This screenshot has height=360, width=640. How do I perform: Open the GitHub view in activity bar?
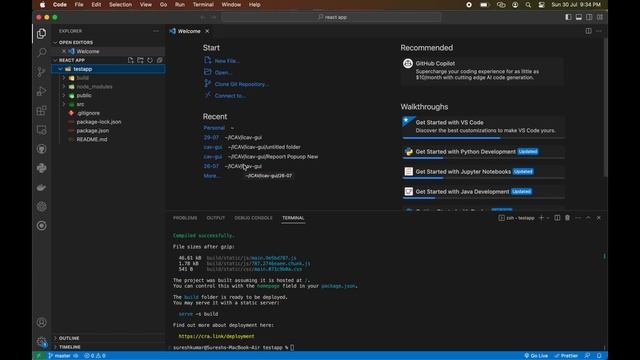[42, 149]
